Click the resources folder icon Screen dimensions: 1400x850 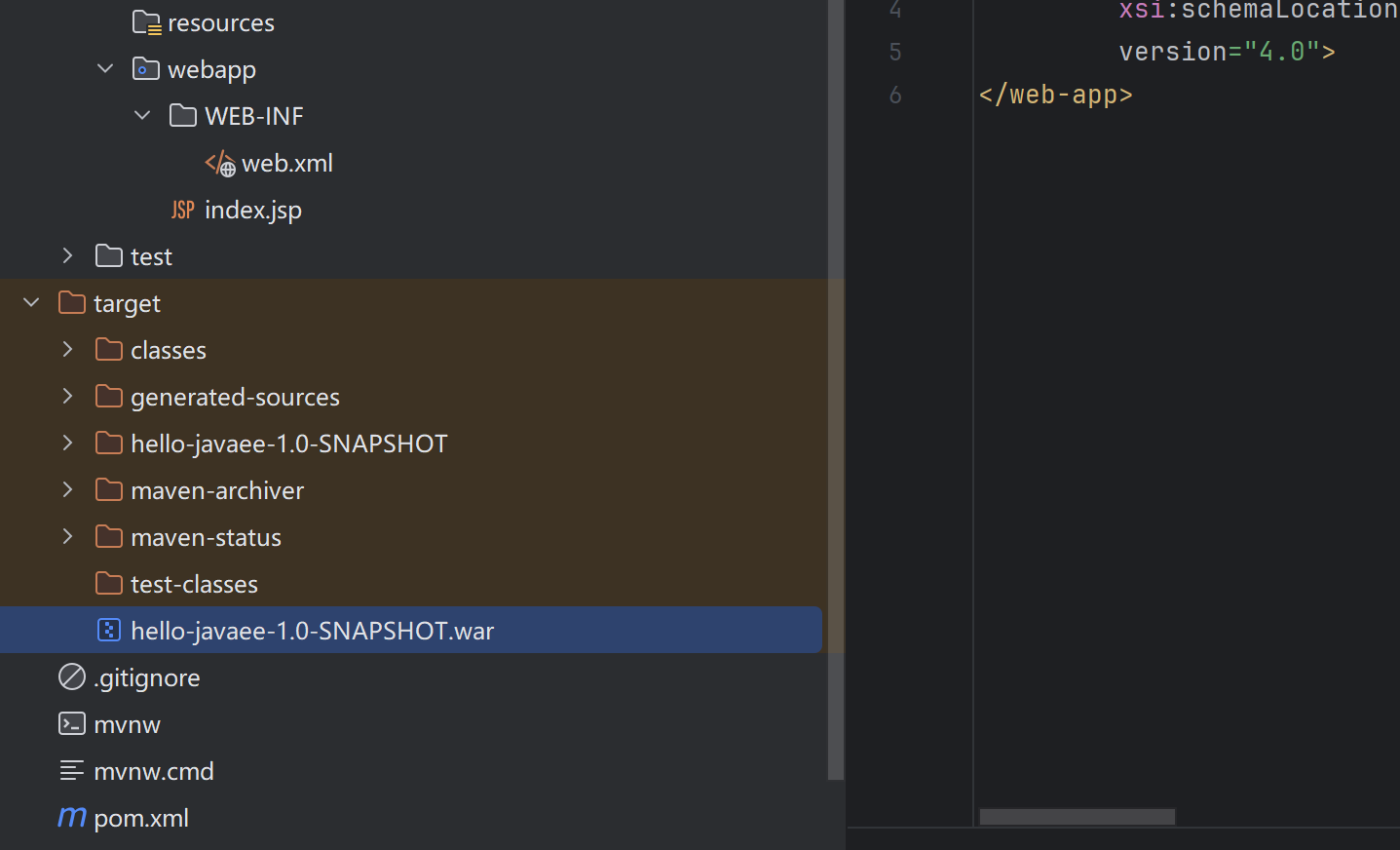pos(146,22)
